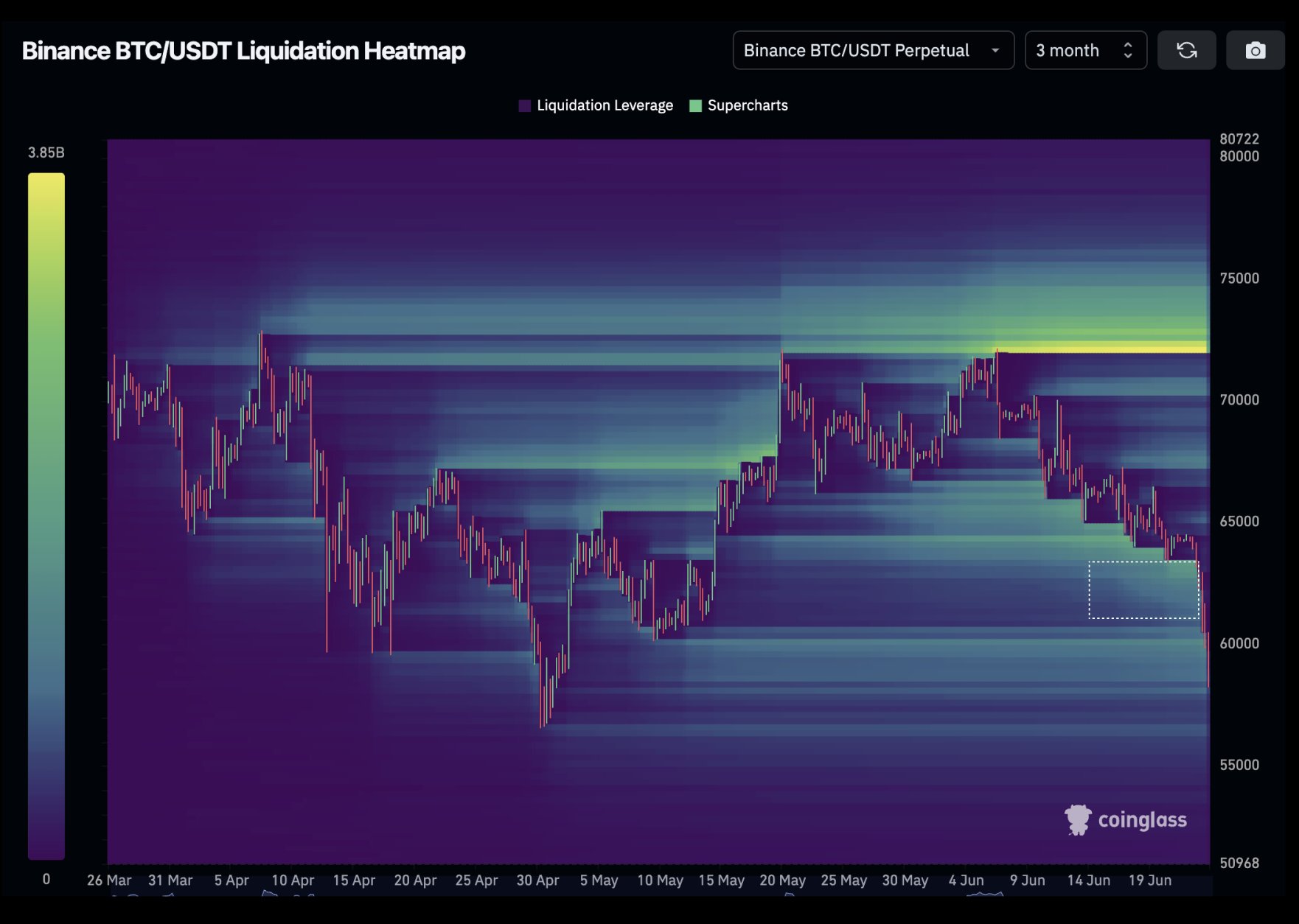Click the 26 Mar date label
The height and width of the screenshot is (924, 1299).
pos(109,880)
